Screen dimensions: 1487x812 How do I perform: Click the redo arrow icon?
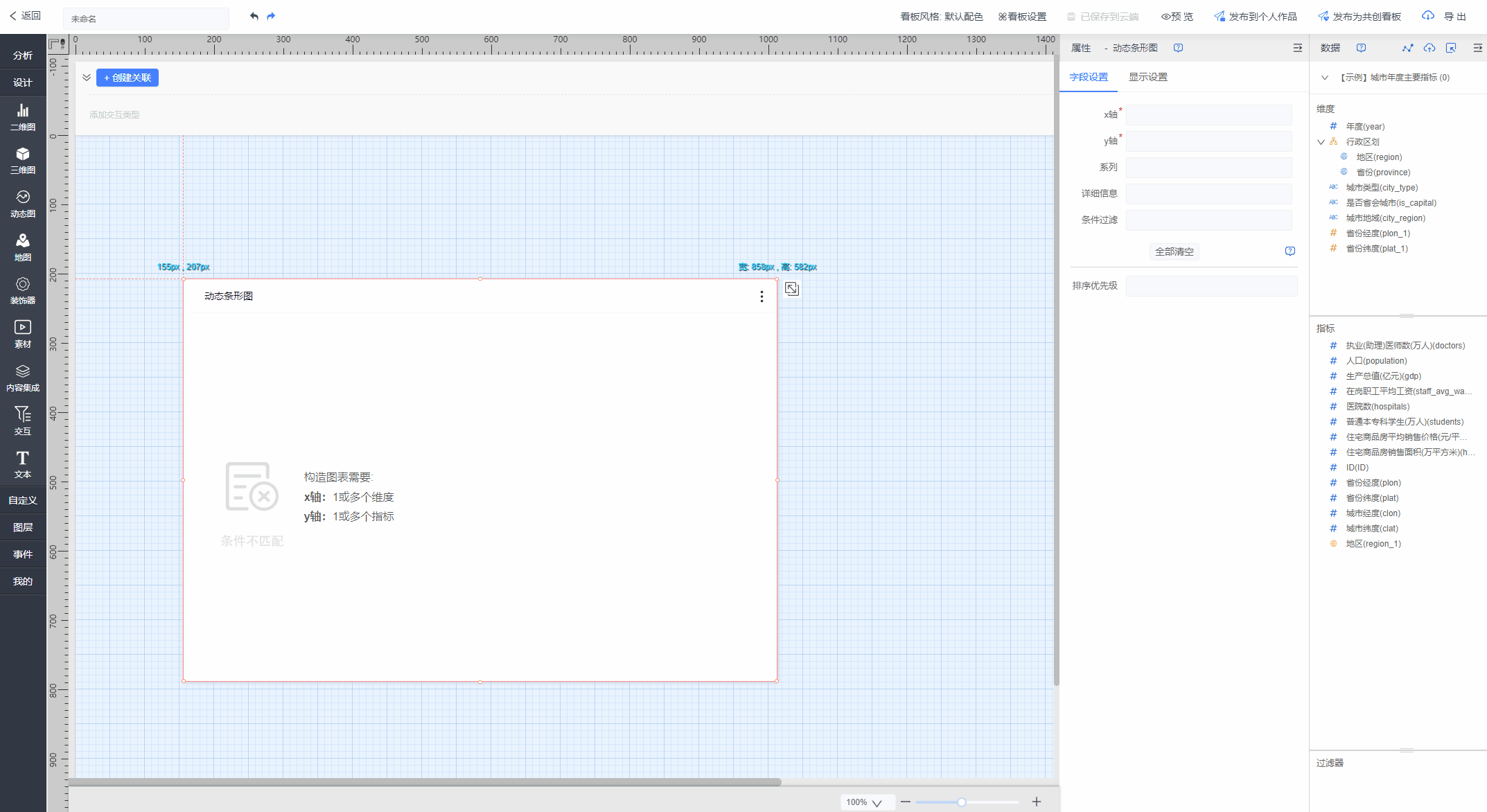pos(271,16)
